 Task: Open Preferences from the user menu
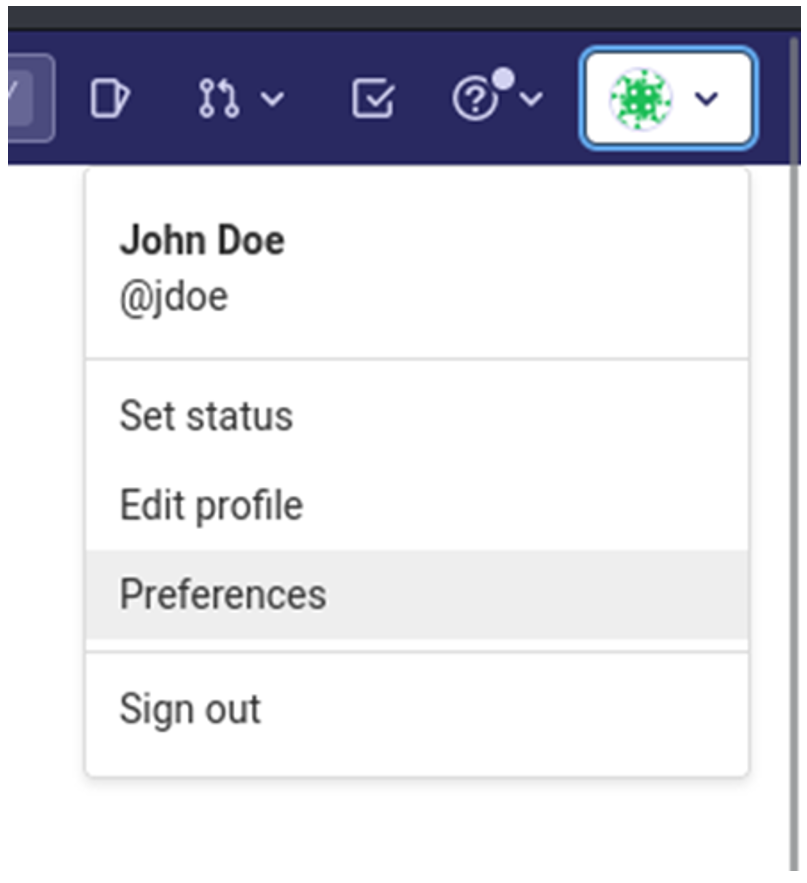pyautogui.click(x=223, y=595)
